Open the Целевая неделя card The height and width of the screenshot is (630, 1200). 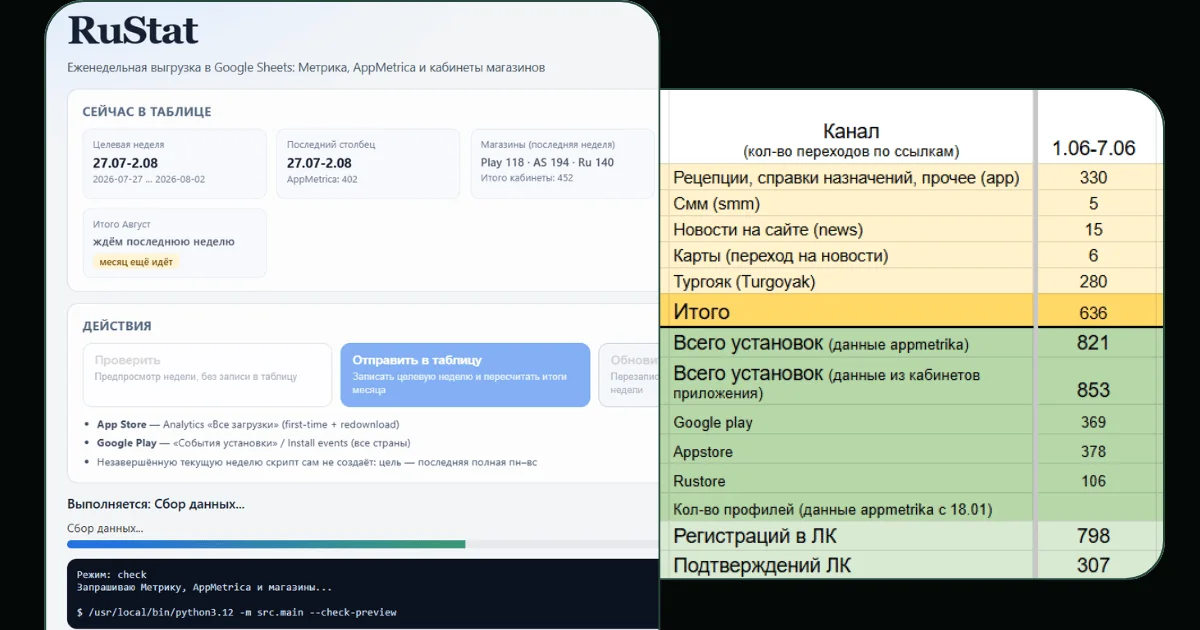point(175,163)
